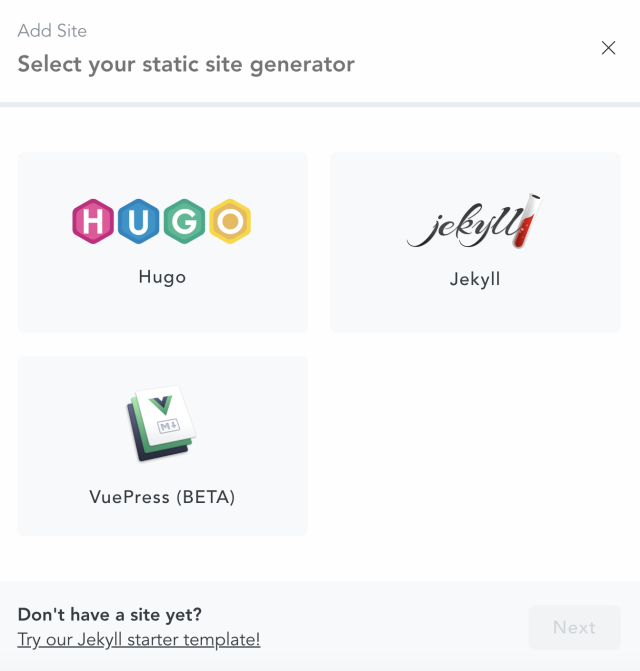
Task: Choose the Hugo generator card
Action: point(163,242)
